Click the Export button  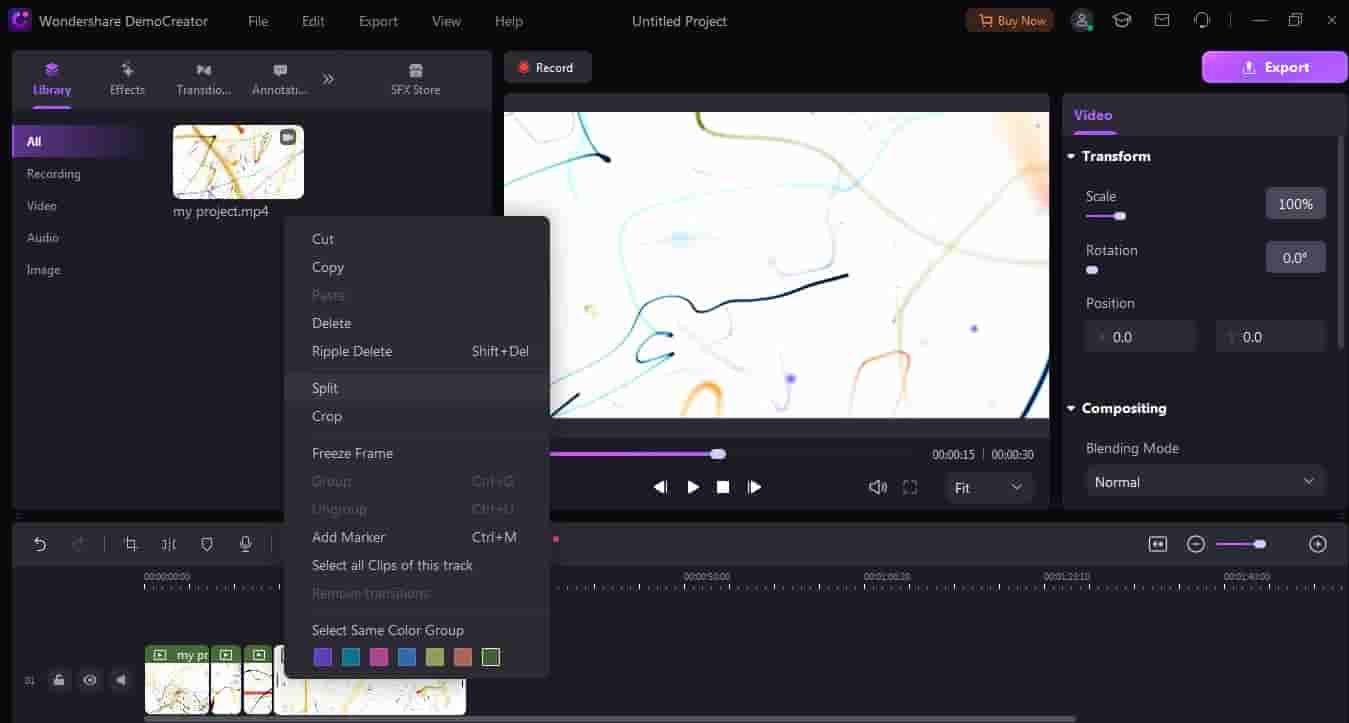[x=1274, y=67]
